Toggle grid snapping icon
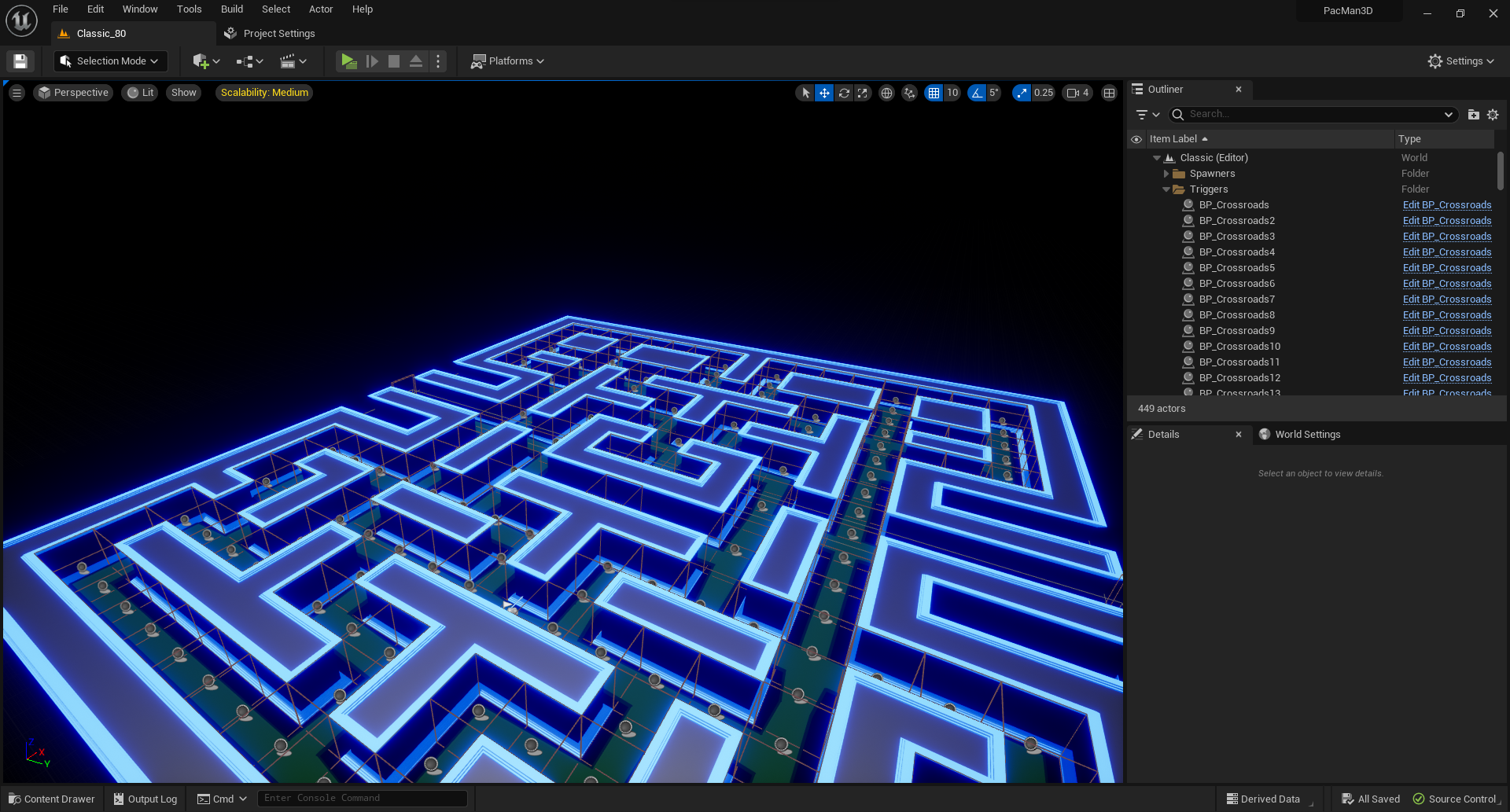 coord(934,93)
